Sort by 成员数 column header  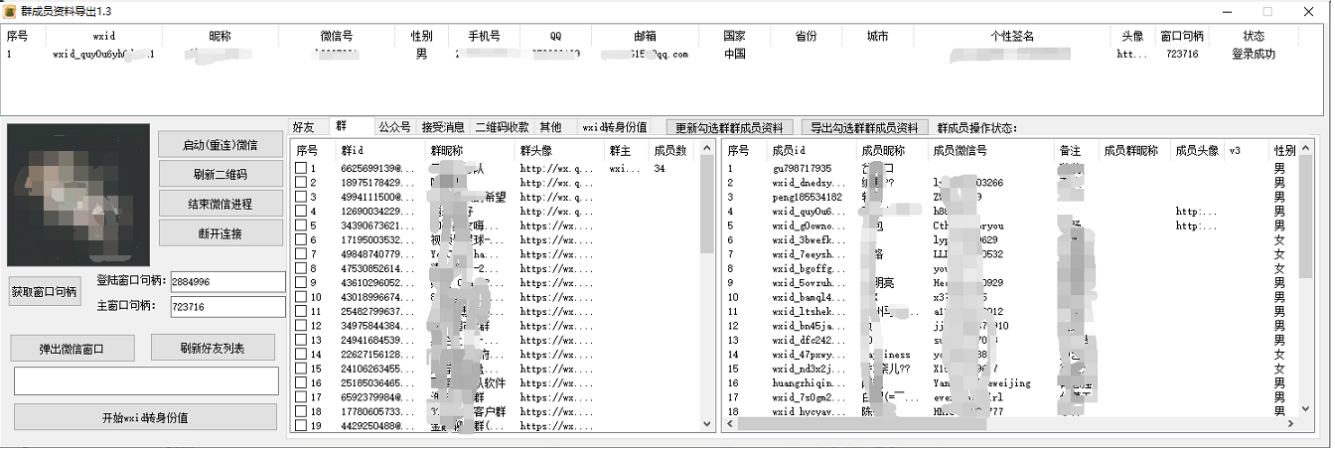coord(670,151)
